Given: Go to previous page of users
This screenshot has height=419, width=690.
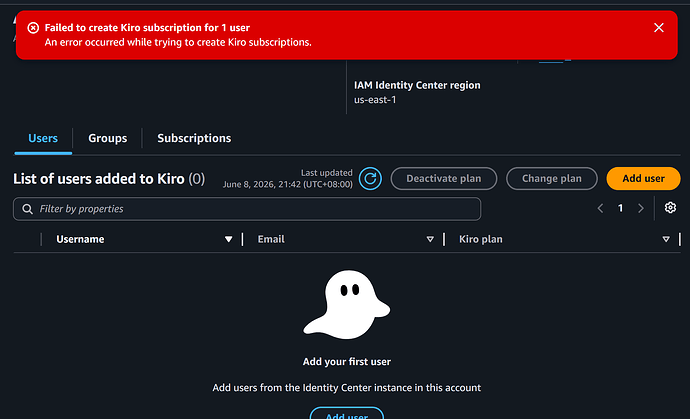Looking at the screenshot, I should pyautogui.click(x=600, y=208).
